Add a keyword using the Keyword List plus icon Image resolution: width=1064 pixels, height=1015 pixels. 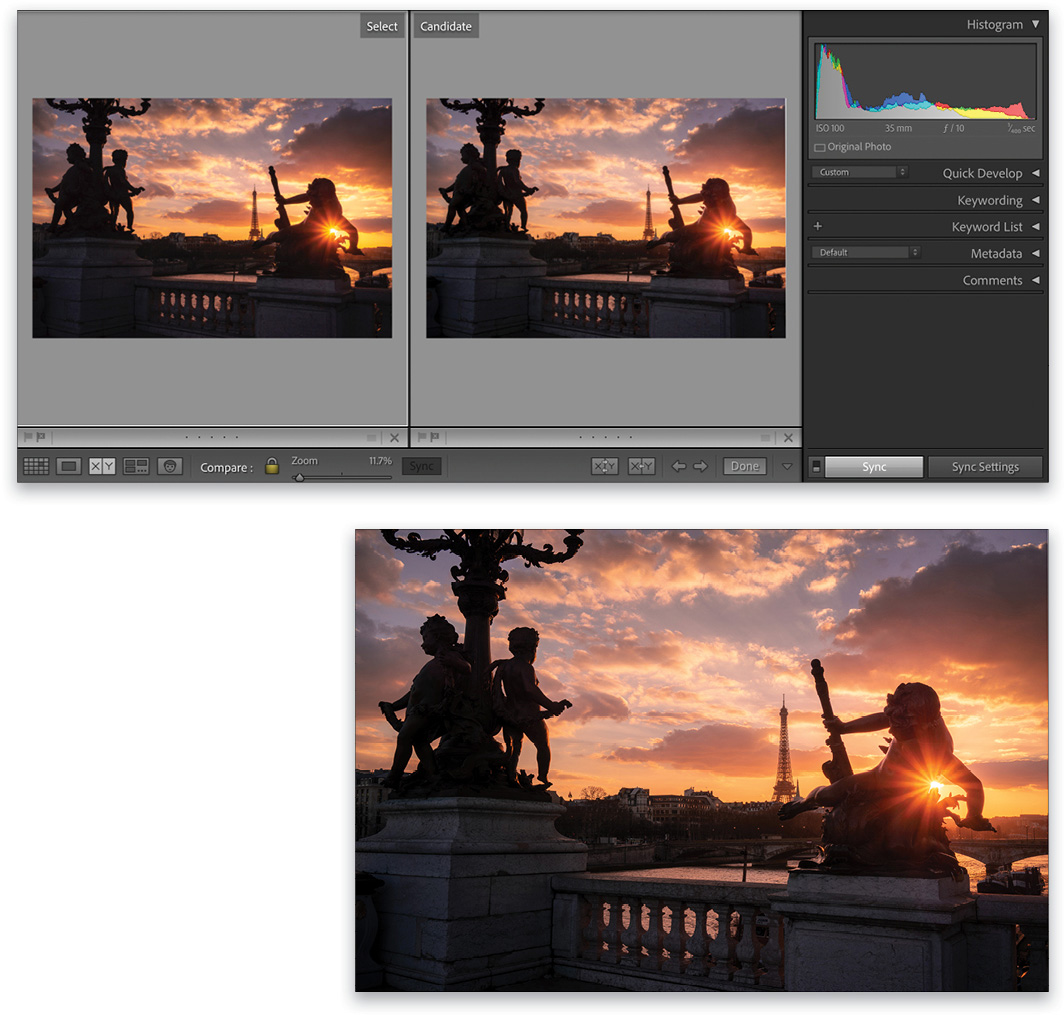click(x=817, y=226)
